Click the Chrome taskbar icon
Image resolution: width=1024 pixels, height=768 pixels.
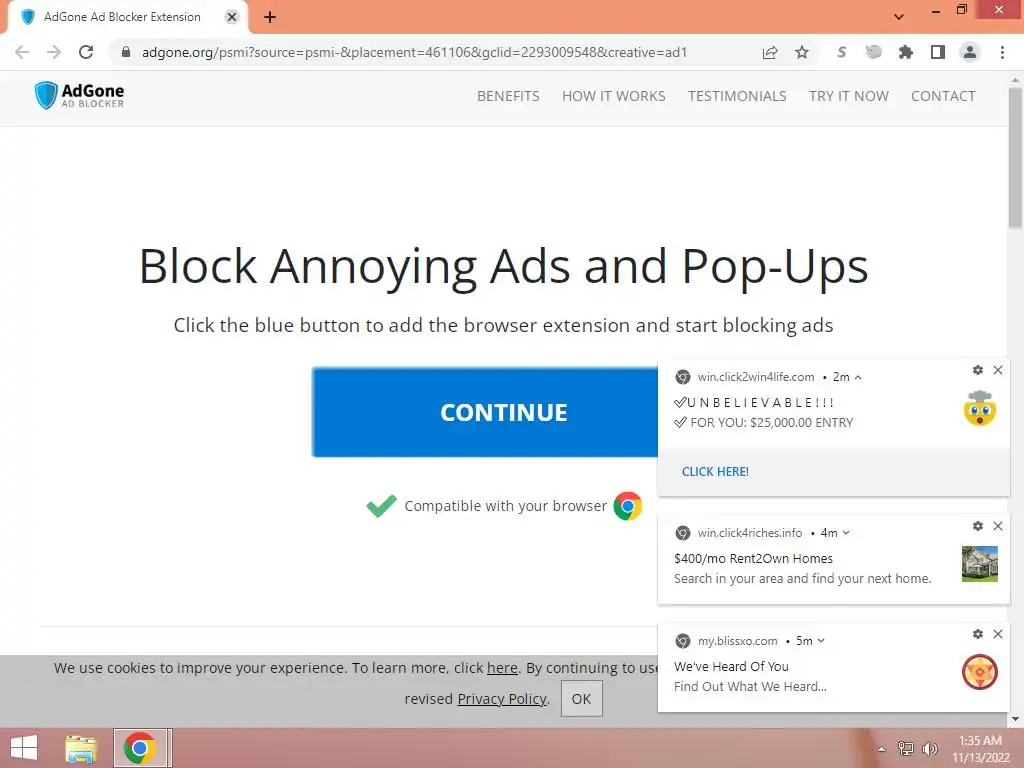(x=140, y=748)
